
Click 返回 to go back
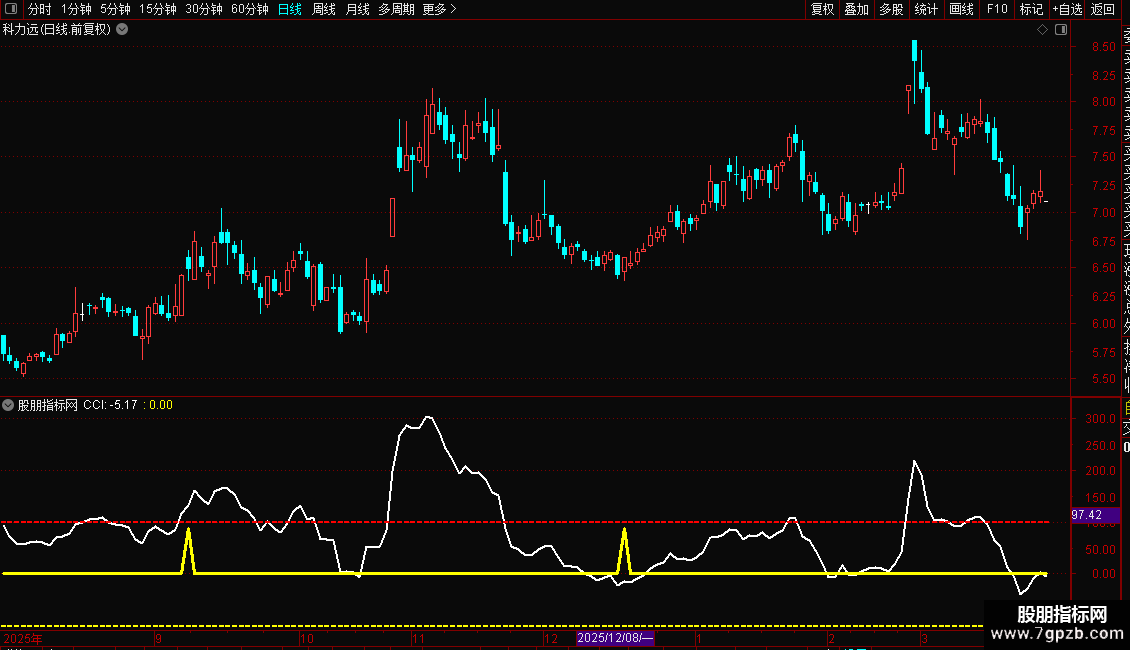point(1102,9)
